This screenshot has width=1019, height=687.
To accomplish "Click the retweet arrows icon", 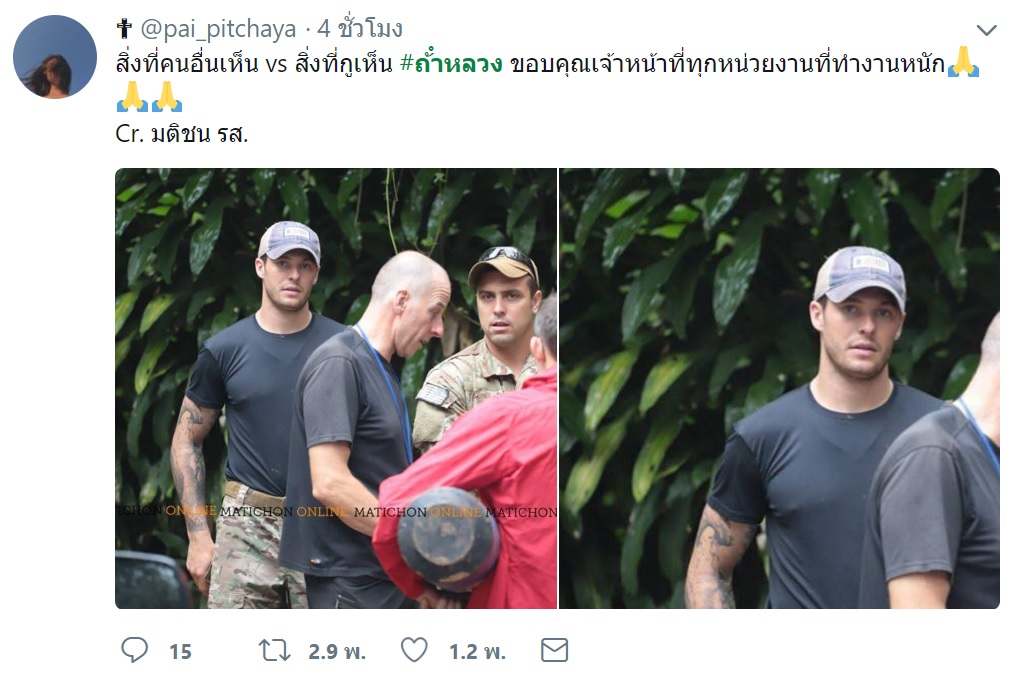I will point(274,651).
